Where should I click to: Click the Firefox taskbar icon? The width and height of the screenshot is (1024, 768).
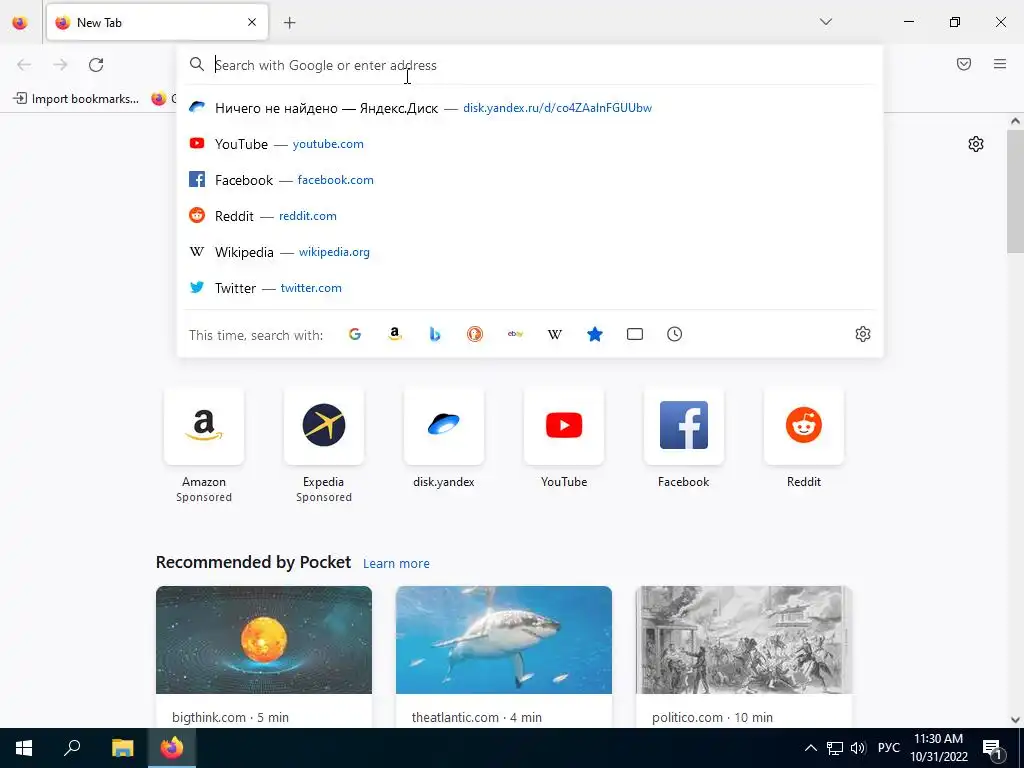point(172,748)
